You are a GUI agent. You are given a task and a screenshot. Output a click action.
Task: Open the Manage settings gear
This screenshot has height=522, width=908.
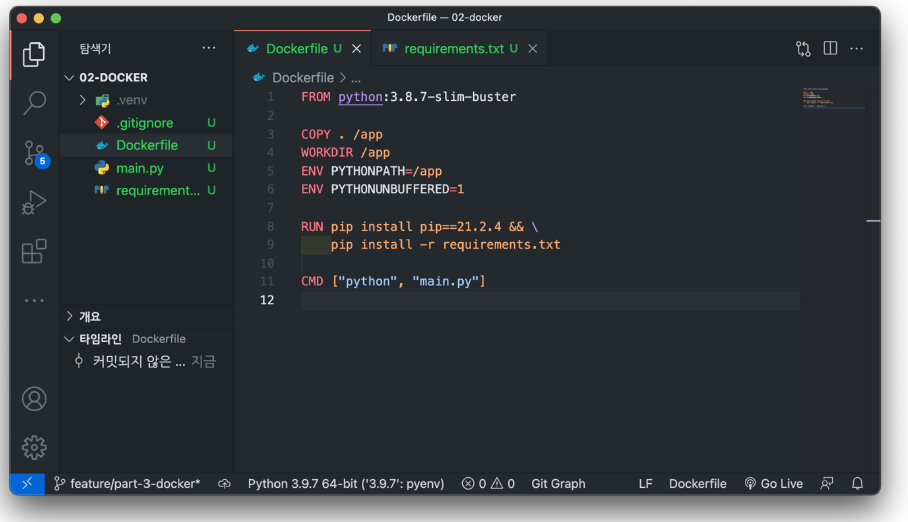(x=34, y=447)
